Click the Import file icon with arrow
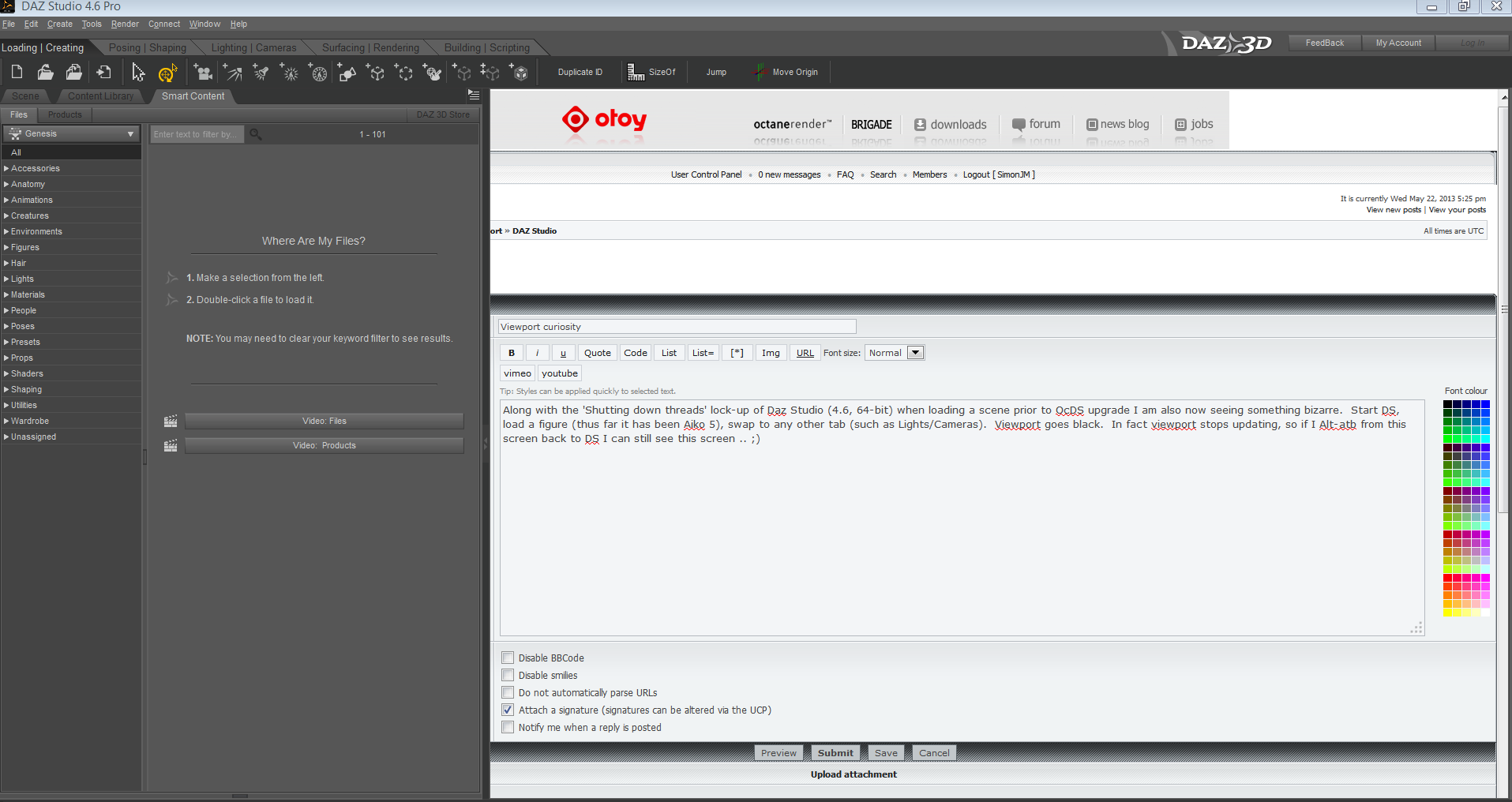Image resolution: width=1512 pixels, height=802 pixels. (x=103, y=73)
